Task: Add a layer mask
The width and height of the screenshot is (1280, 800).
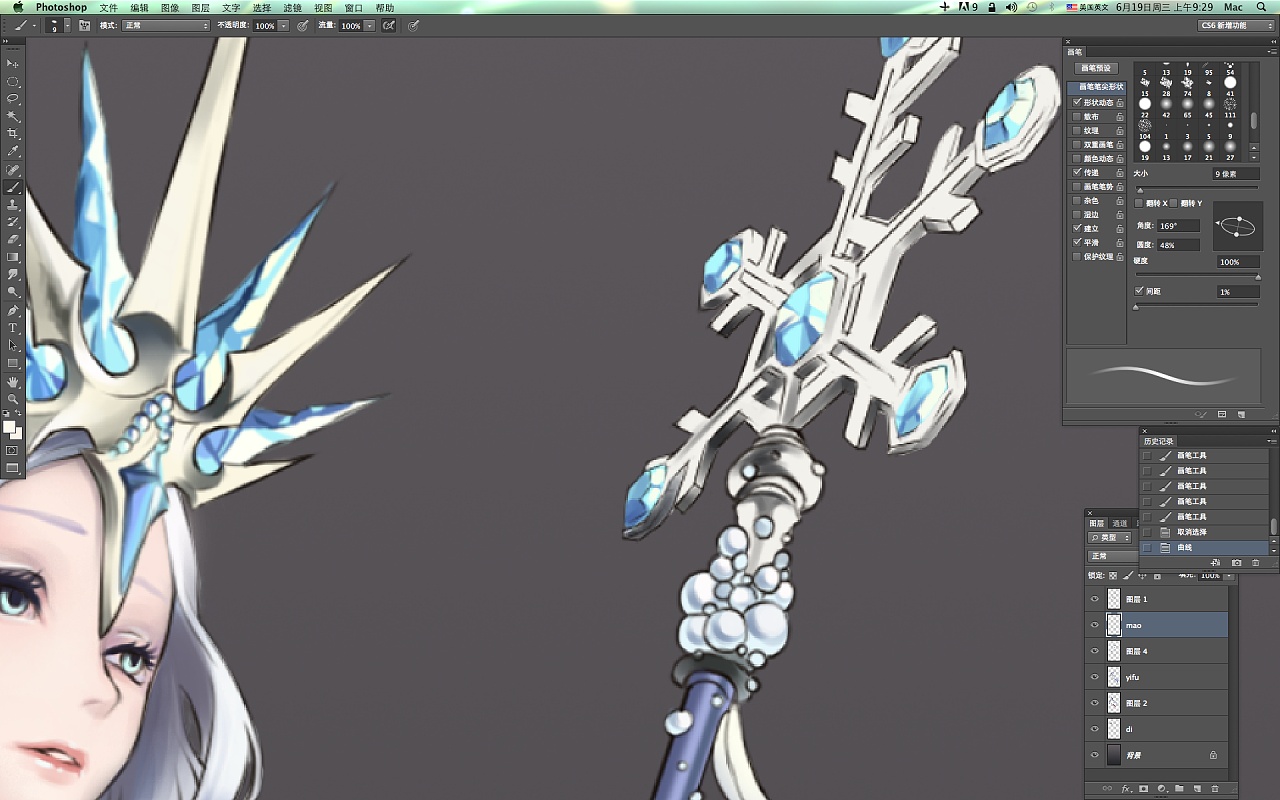Action: (1144, 789)
